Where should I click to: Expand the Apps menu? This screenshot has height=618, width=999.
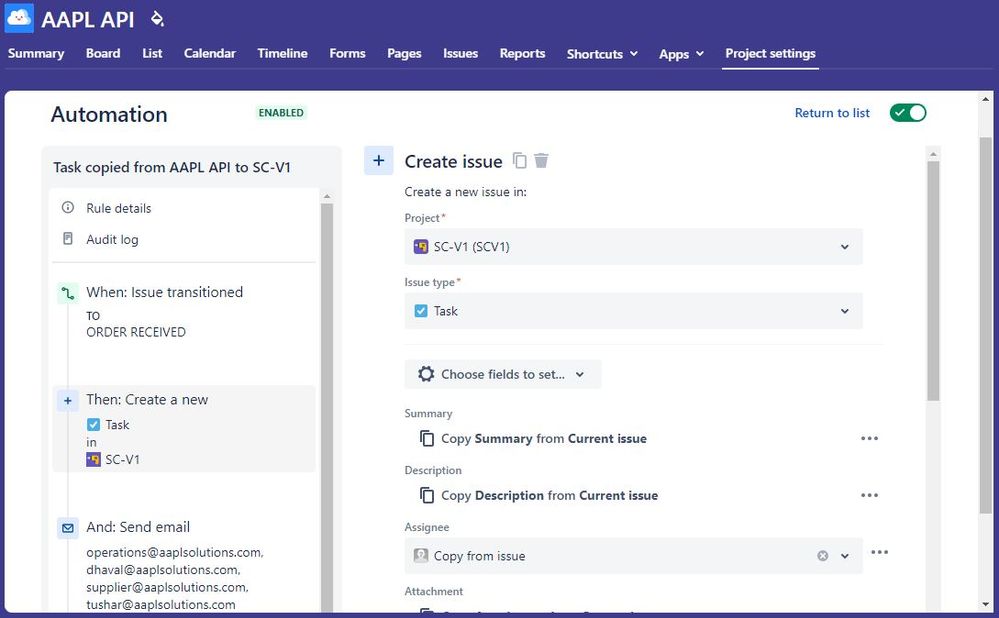click(681, 54)
